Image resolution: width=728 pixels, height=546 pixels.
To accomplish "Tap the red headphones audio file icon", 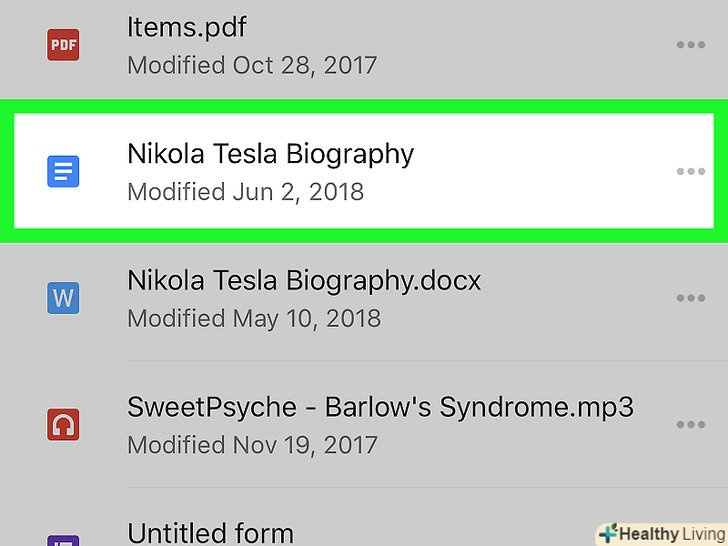I will point(64,425).
